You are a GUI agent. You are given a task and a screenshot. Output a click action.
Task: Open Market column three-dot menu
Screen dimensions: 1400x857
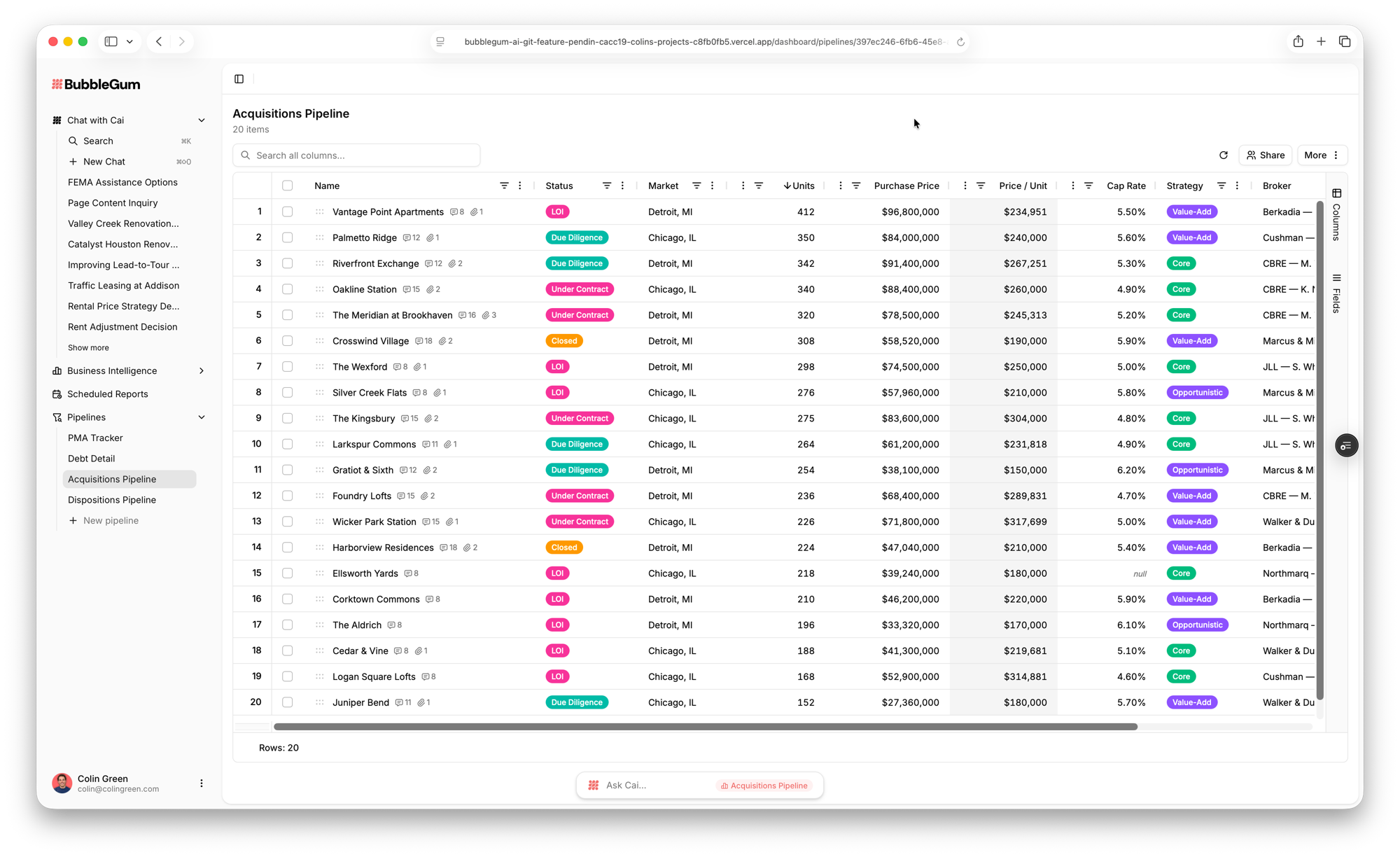[x=713, y=186]
